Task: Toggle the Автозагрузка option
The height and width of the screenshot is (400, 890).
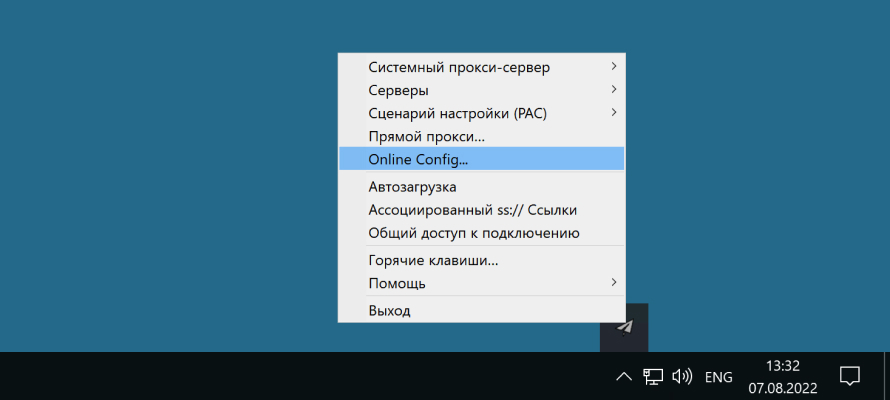Action: point(481,187)
